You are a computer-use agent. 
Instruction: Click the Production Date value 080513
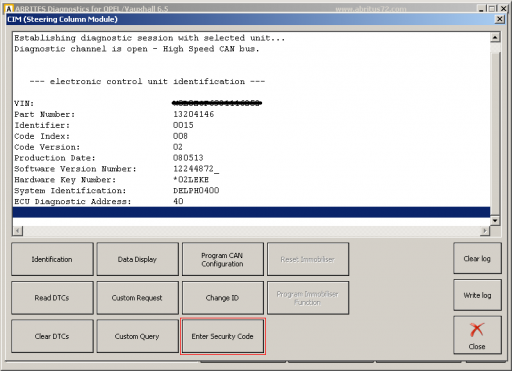tap(188, 158)
